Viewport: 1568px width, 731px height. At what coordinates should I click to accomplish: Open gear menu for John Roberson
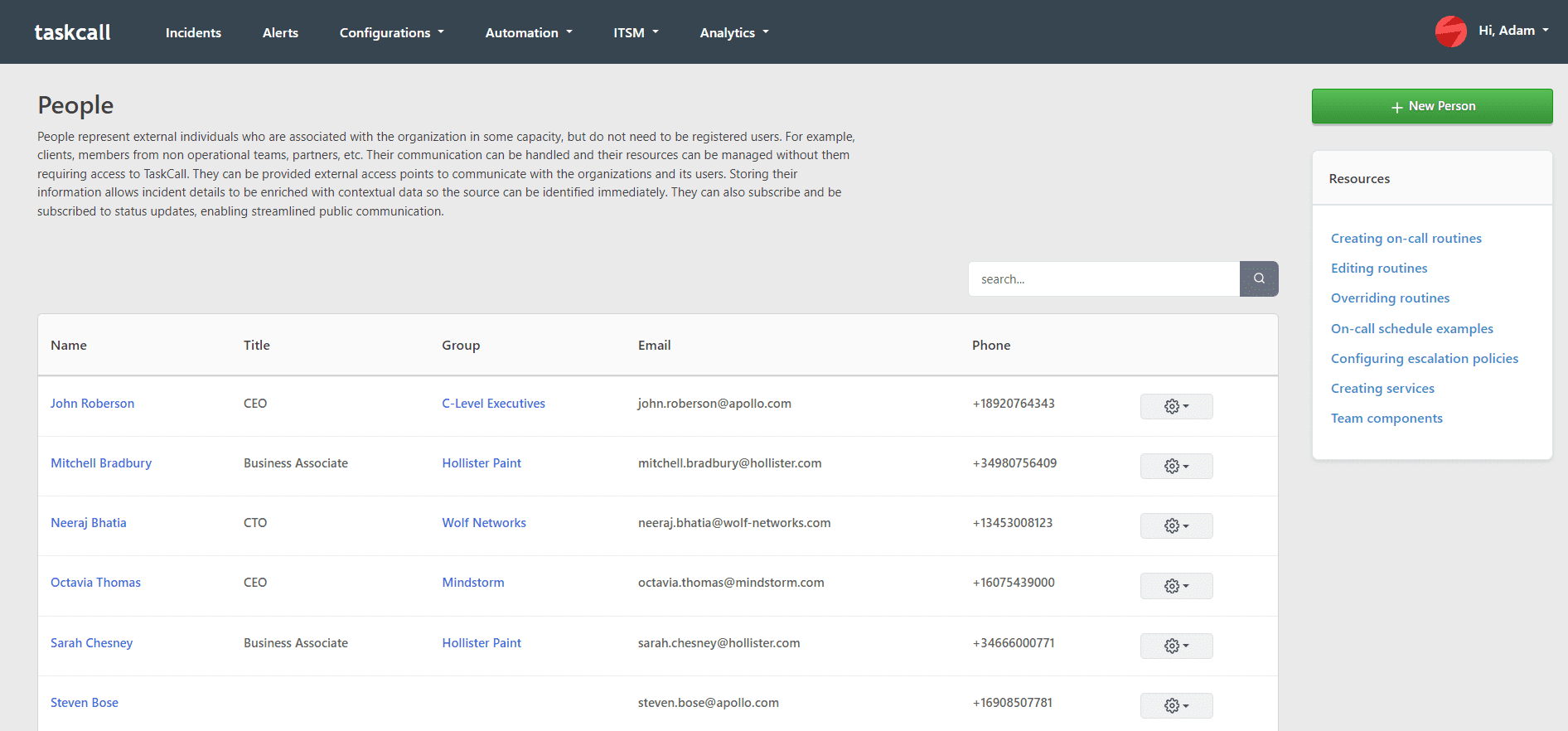1176,406
